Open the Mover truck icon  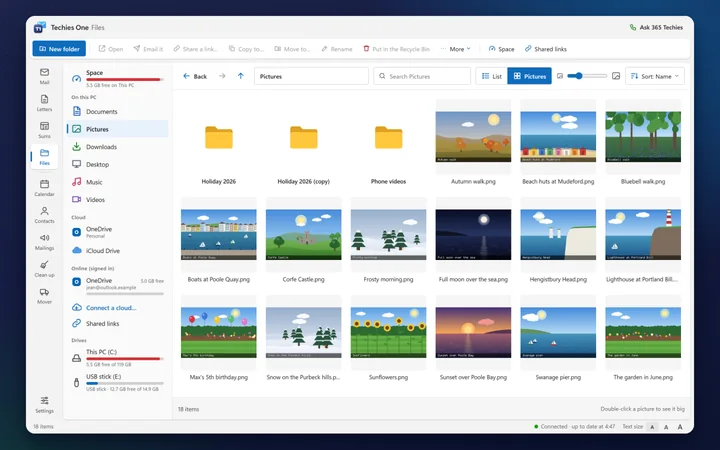(x=44, y=296)
